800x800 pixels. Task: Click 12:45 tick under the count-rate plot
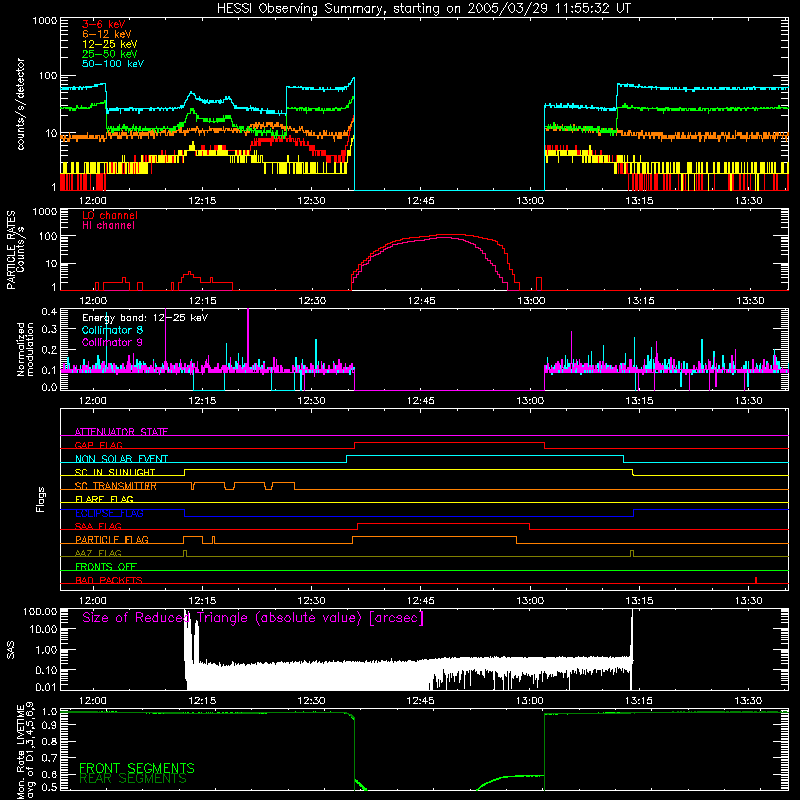coord(420,201)
